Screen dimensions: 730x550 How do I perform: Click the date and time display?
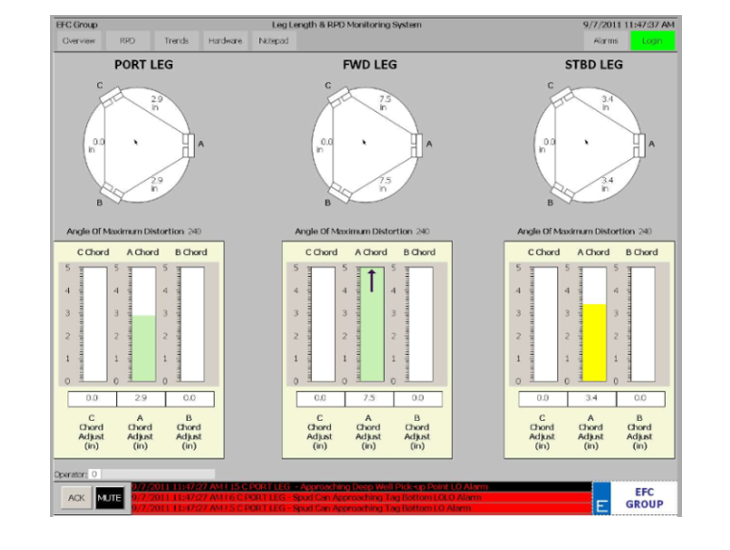(x=628, y=25)
